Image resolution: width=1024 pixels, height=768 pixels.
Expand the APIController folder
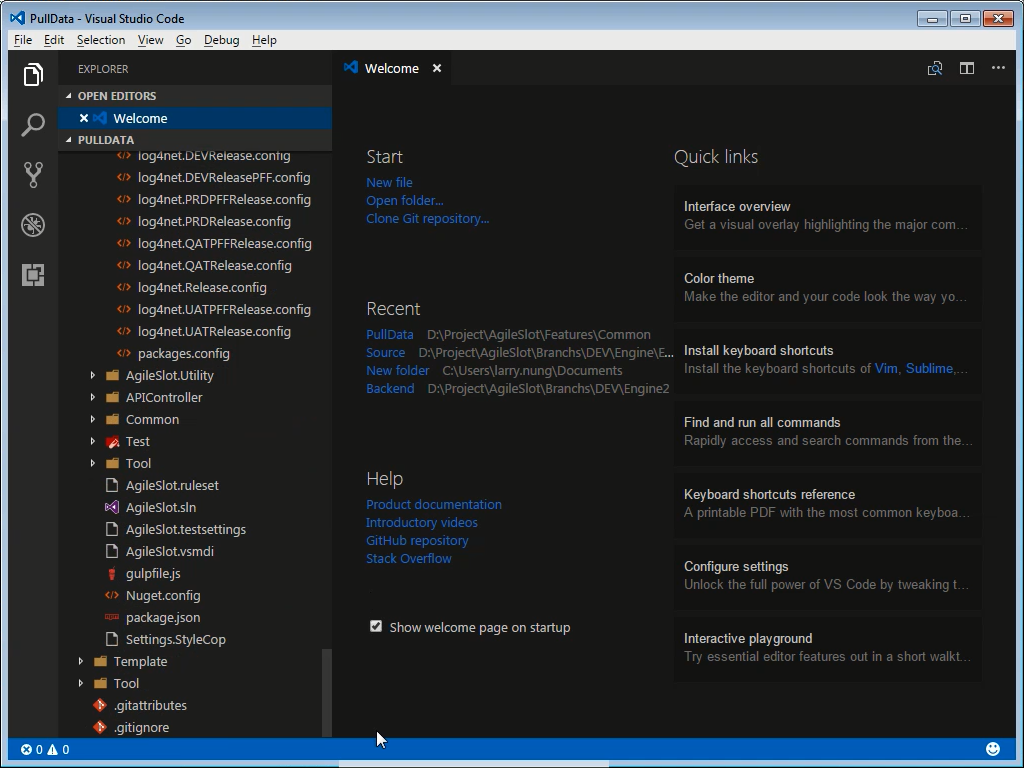point(93,397)
